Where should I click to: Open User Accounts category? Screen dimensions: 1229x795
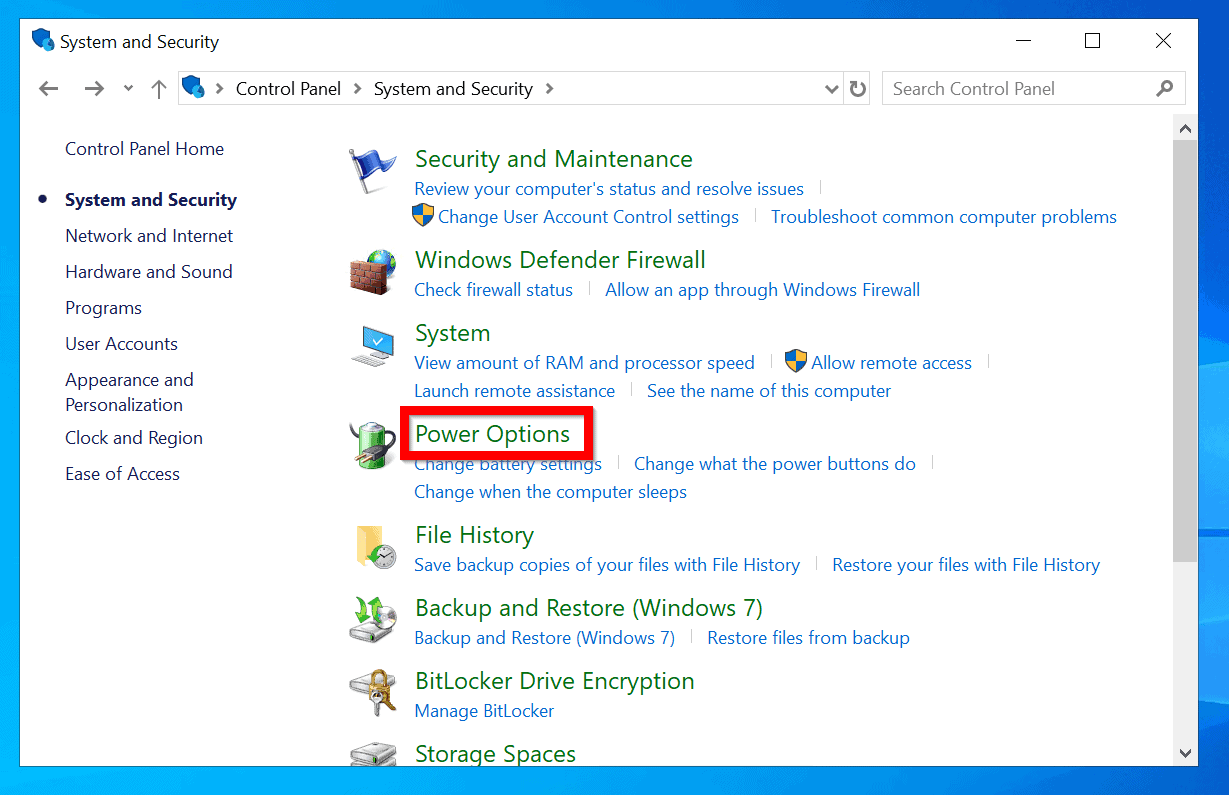point(122,344)
